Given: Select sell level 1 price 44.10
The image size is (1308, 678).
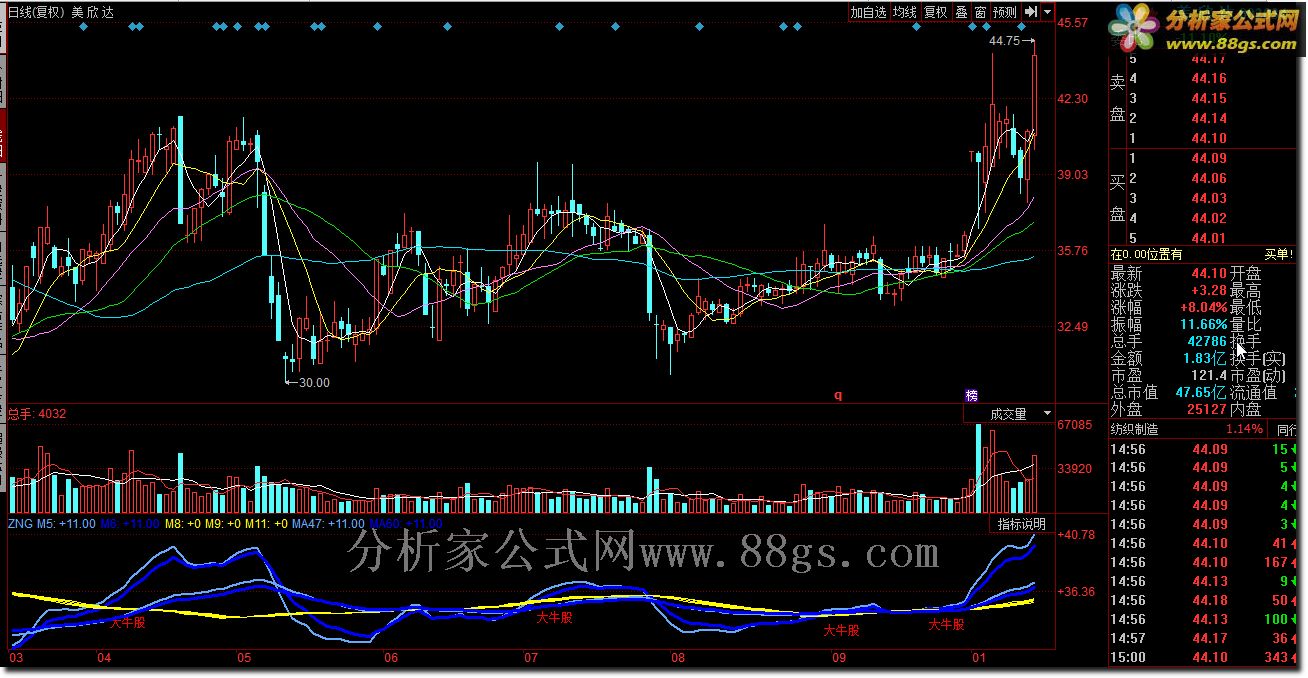Looking at the screenshot, I should click(x=1209, y=139).
